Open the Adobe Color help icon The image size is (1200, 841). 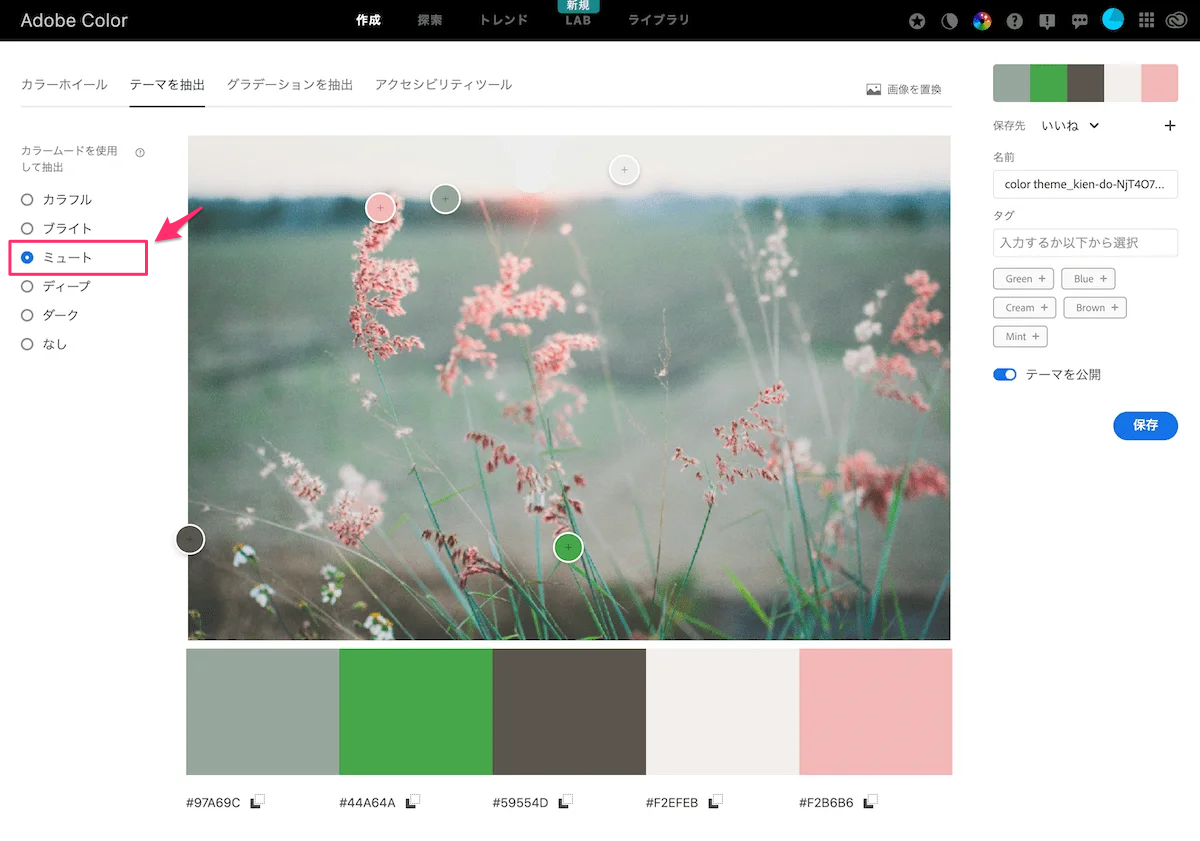click(1014, 20)
